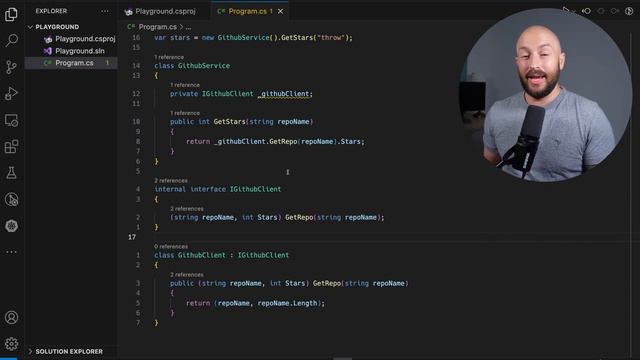Click the timeline clock icon in activity bar
The height and width of the screenshot is (360, 640).
[x=11, y=200]
